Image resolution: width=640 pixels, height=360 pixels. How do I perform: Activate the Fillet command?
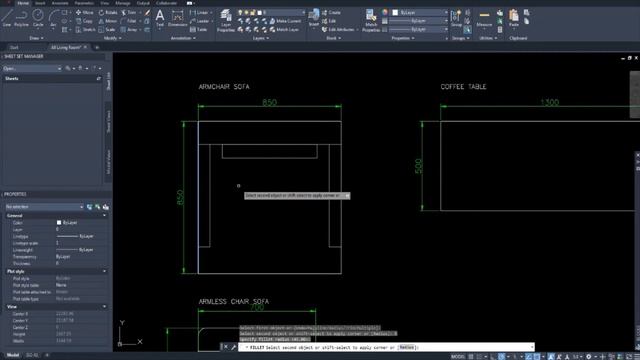[129, 21]
